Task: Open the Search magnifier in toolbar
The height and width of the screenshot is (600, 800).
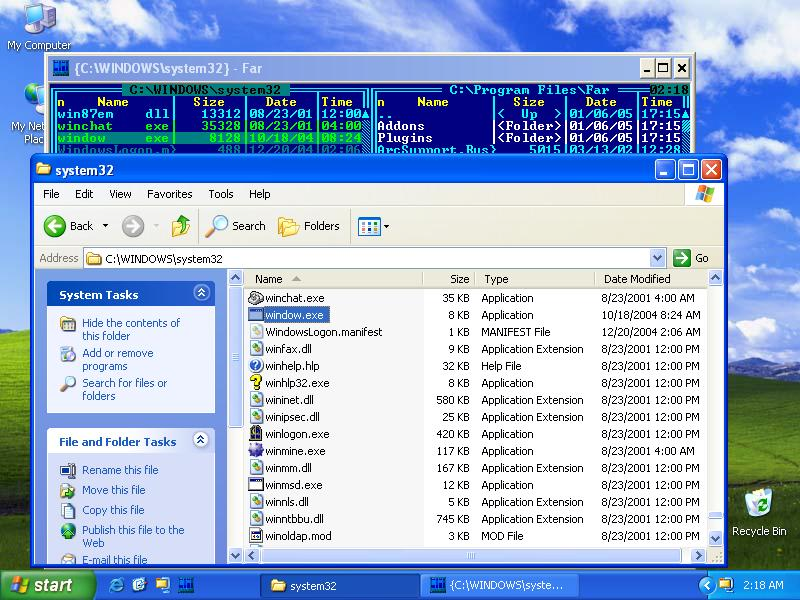Action: tap(216, 226)
